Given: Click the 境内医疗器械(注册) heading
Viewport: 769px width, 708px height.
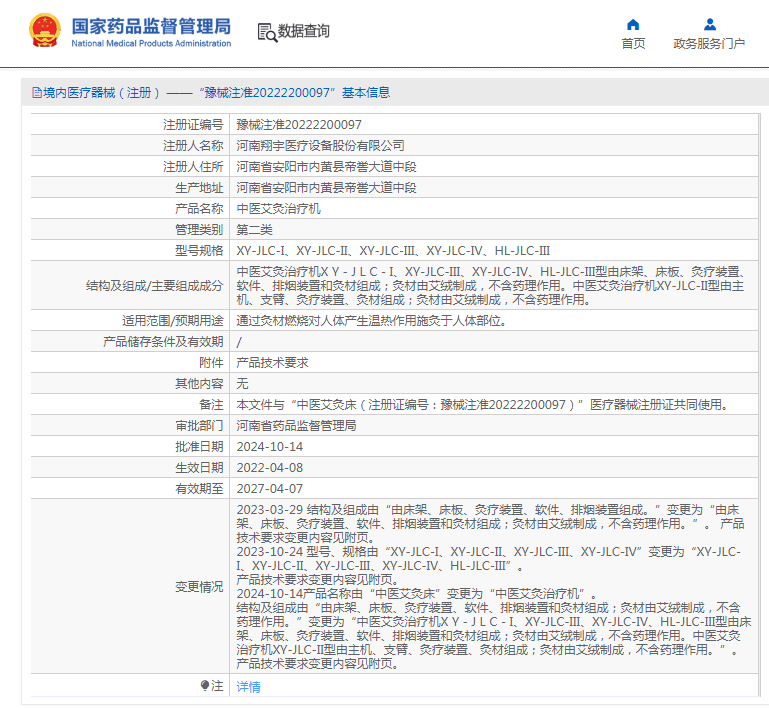Looking at the screenshot, I should coord(102,93).
